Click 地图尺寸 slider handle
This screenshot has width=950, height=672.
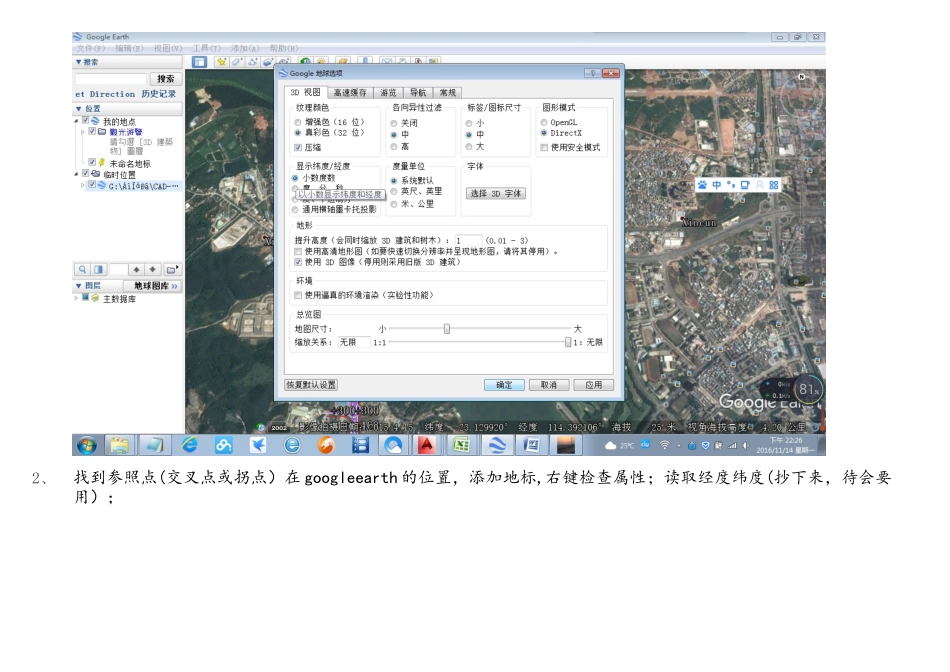point(447,328)
